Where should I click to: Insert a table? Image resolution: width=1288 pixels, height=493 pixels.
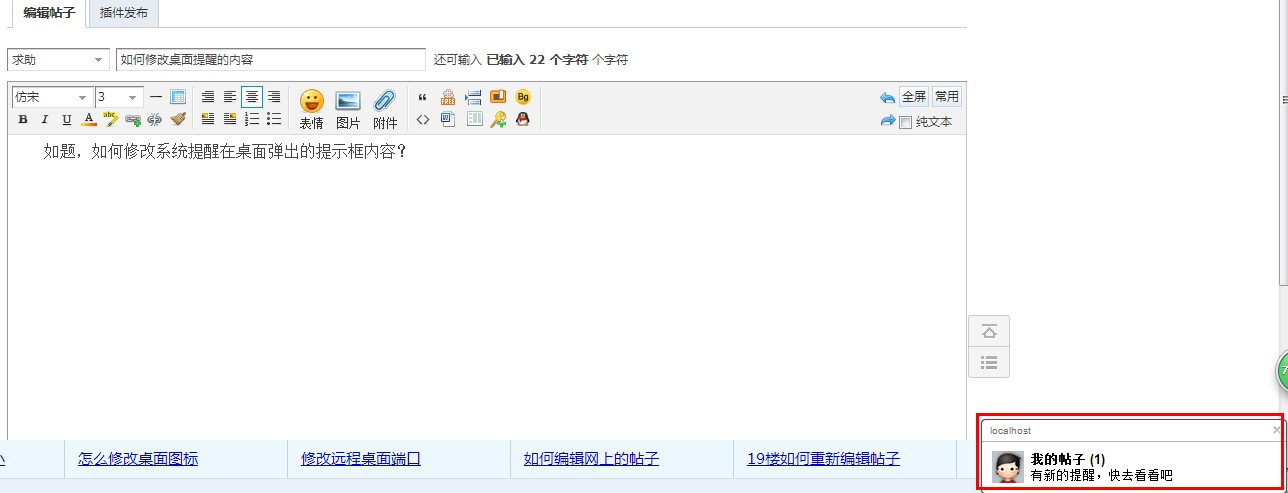coord(178,97)
